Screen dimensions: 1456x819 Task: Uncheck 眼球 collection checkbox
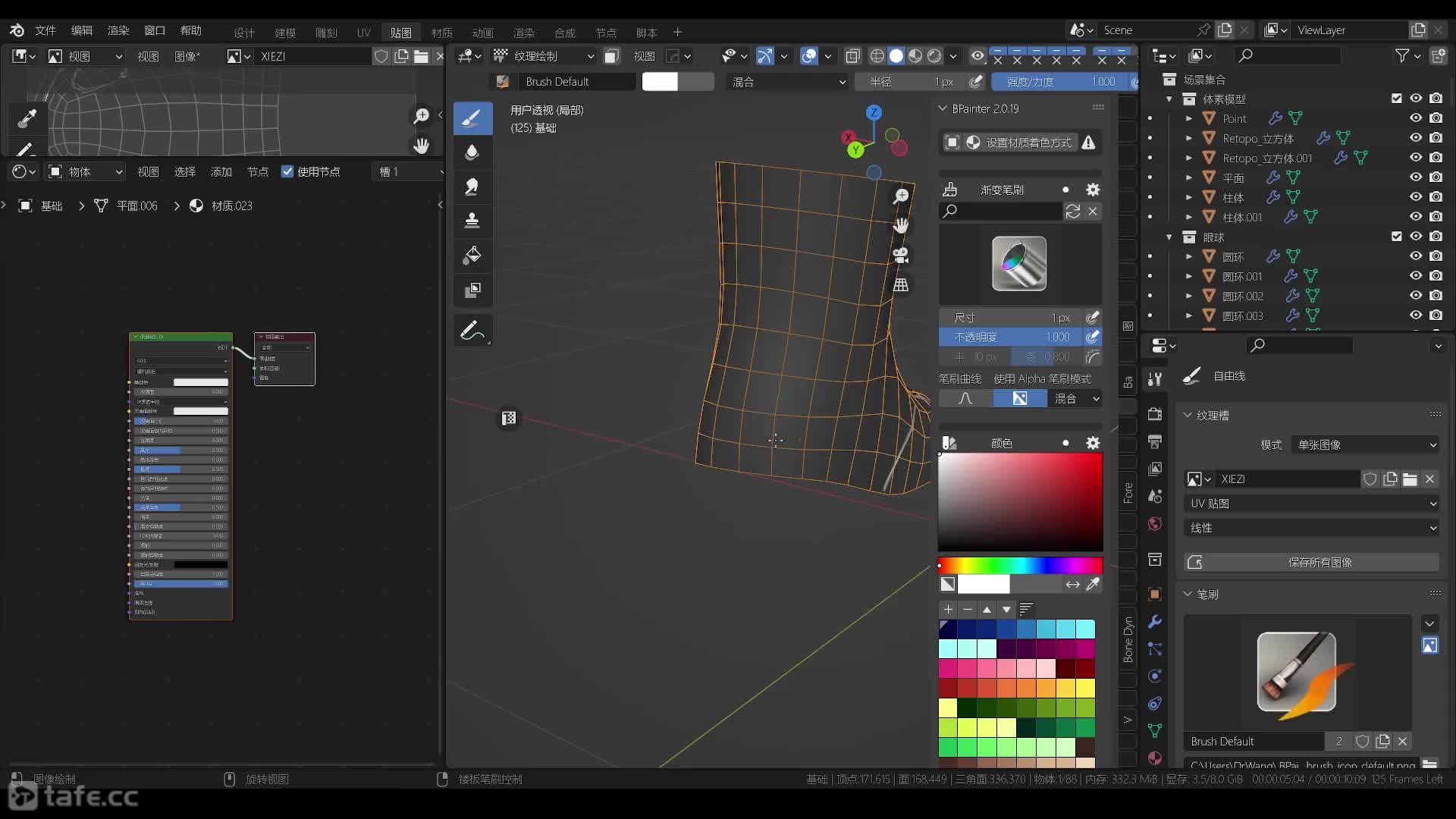pos(1397,237)
